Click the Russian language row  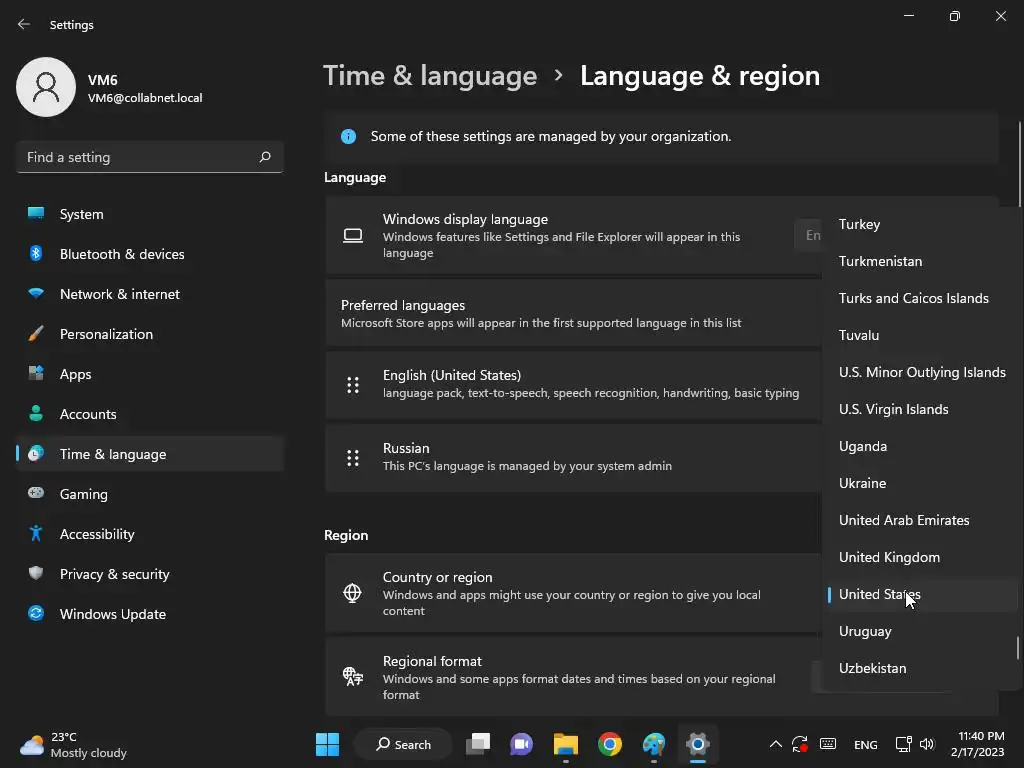(573, 458)
